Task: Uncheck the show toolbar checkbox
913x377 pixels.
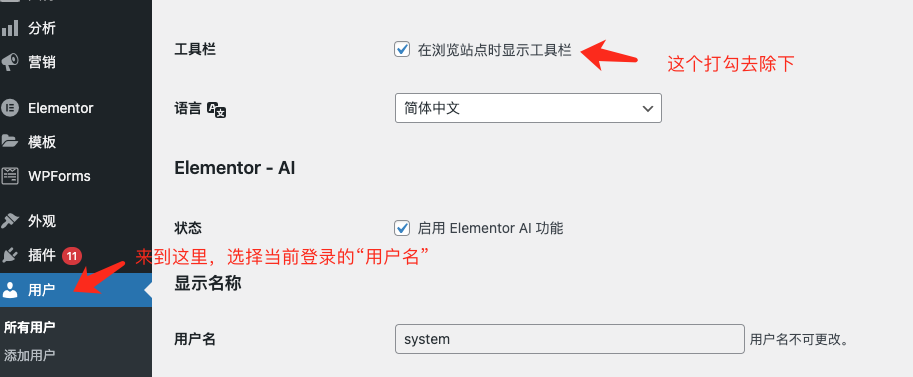Action: pos(402,49)
